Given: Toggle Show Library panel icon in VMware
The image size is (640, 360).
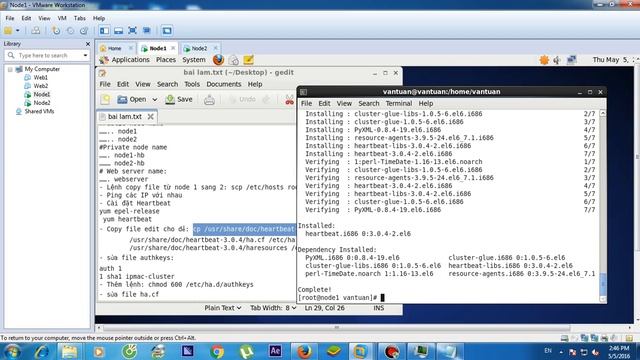Looking at the screenshot, I should [104, 31].
